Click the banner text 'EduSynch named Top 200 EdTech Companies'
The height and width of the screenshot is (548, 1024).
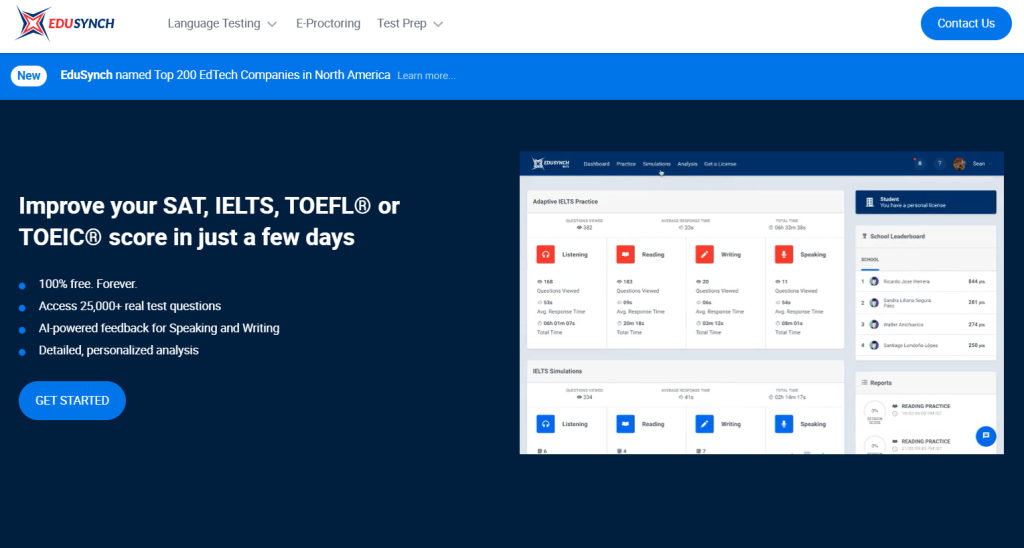click(x=225, y=75)
